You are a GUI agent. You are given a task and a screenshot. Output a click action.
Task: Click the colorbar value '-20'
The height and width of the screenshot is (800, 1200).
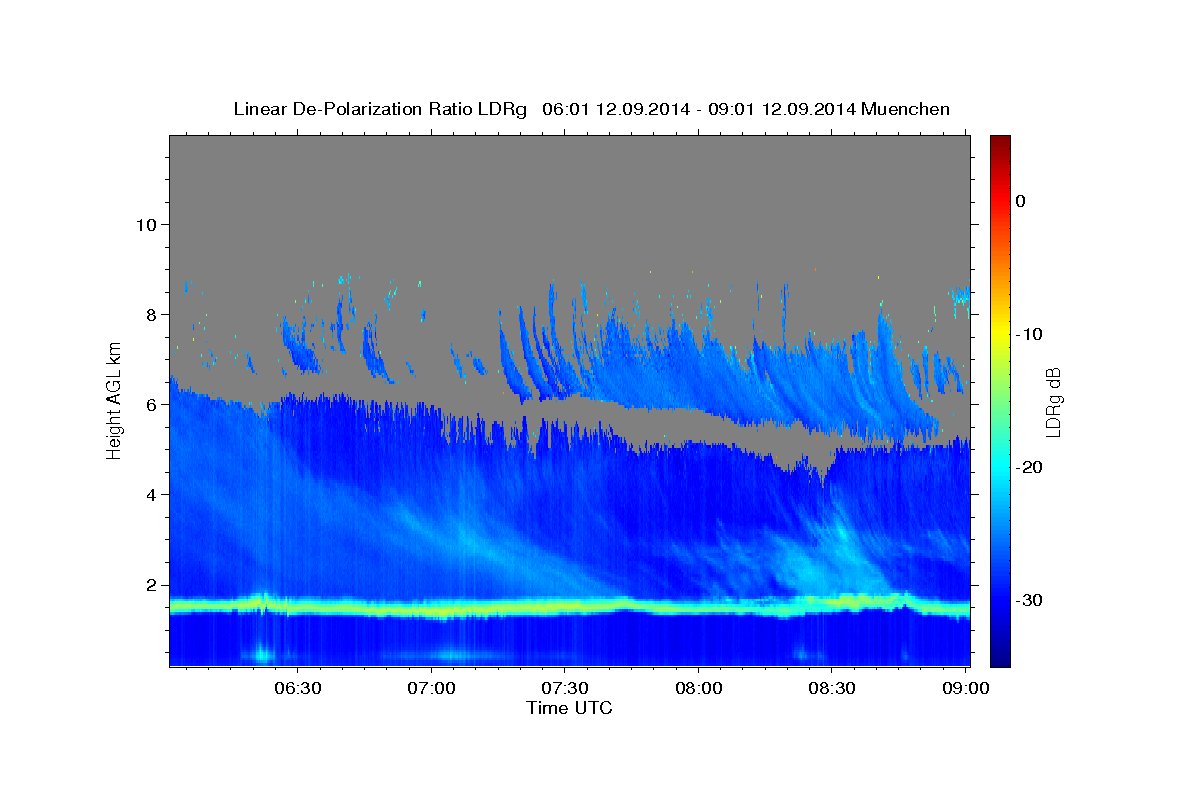1030,467
